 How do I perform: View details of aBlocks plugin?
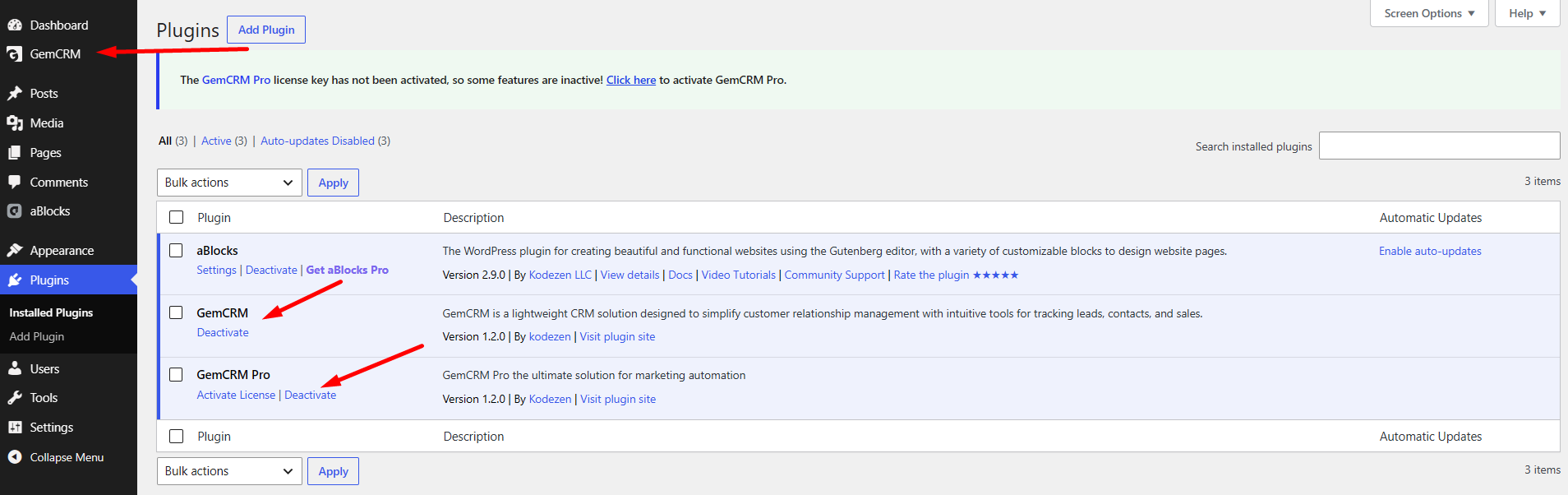(x=630, y=275)
